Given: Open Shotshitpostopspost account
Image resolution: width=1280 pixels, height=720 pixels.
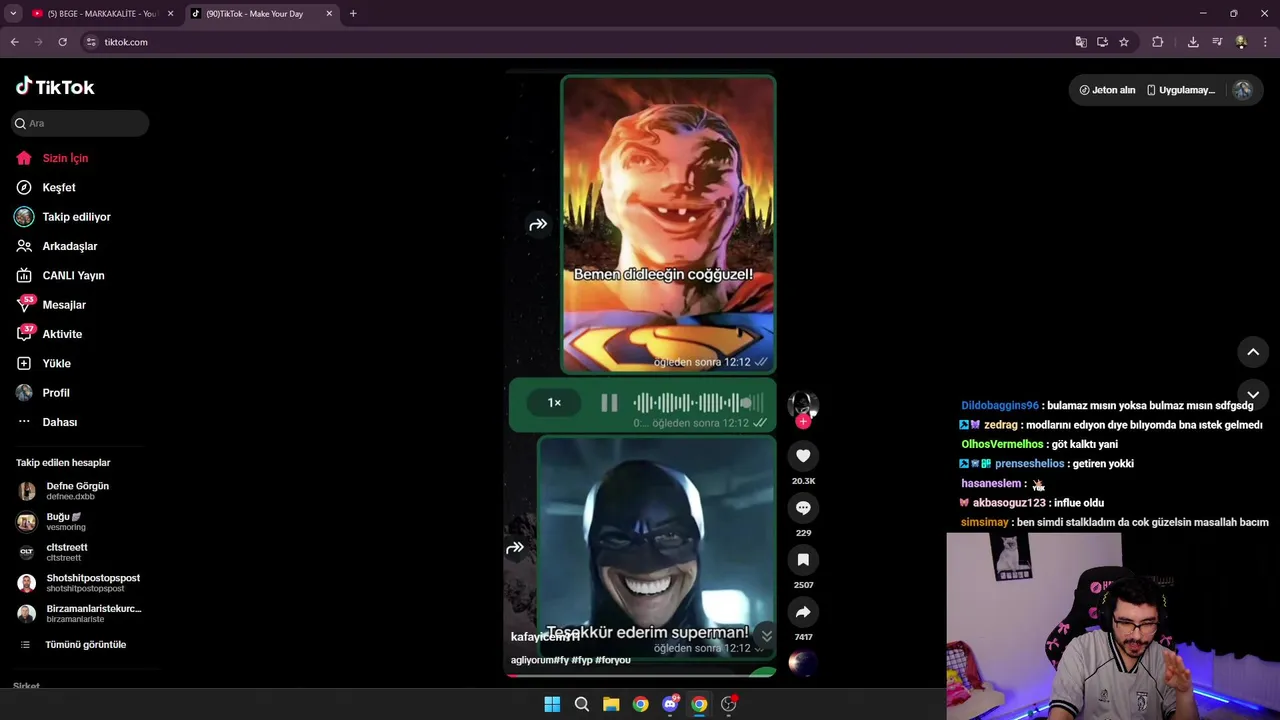Looking at the screenshot, I should (92, 582).
